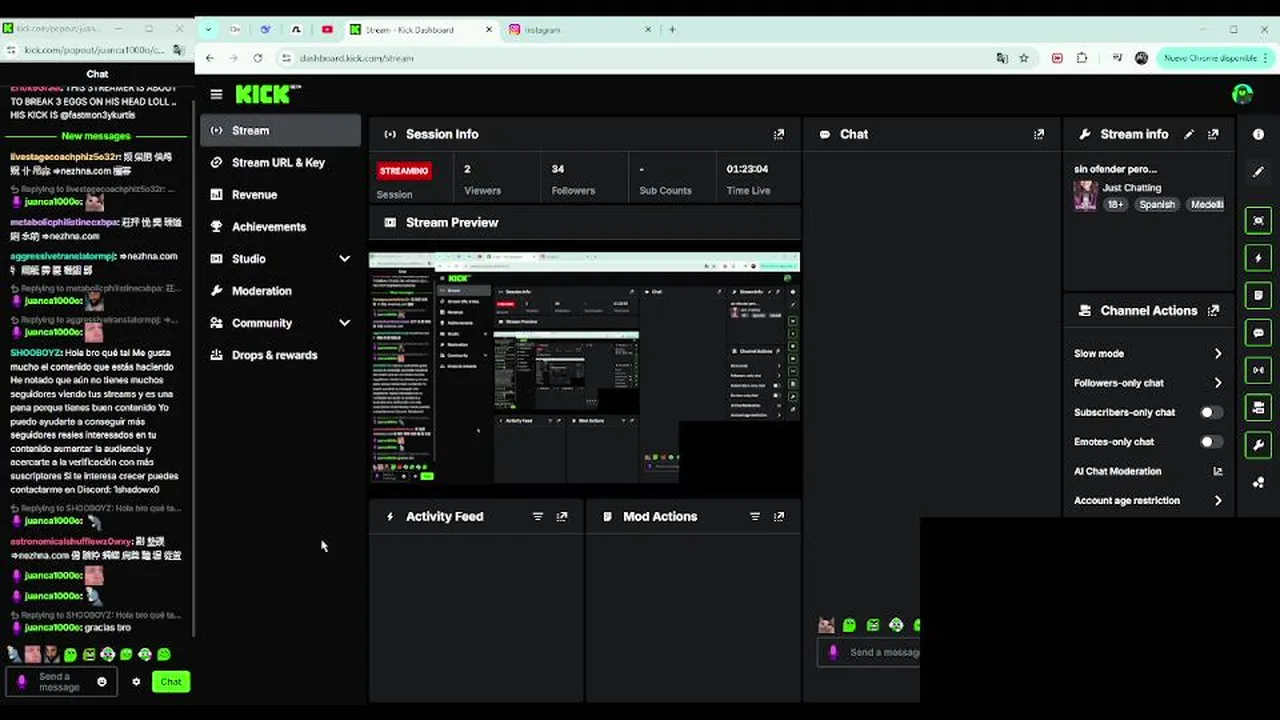Open chat settings gear in popout chat window

pos(136,682)
